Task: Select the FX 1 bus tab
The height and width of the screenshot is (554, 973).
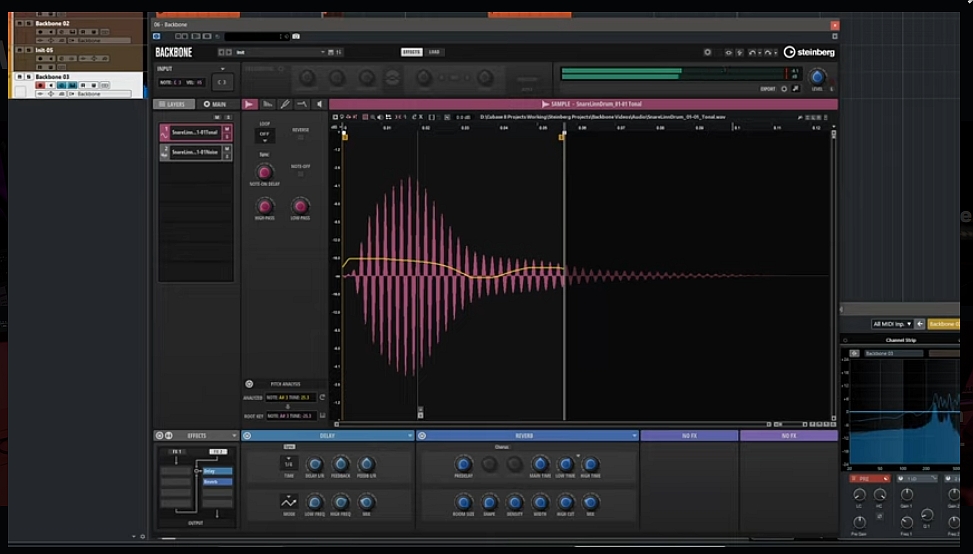Action: 176,452
